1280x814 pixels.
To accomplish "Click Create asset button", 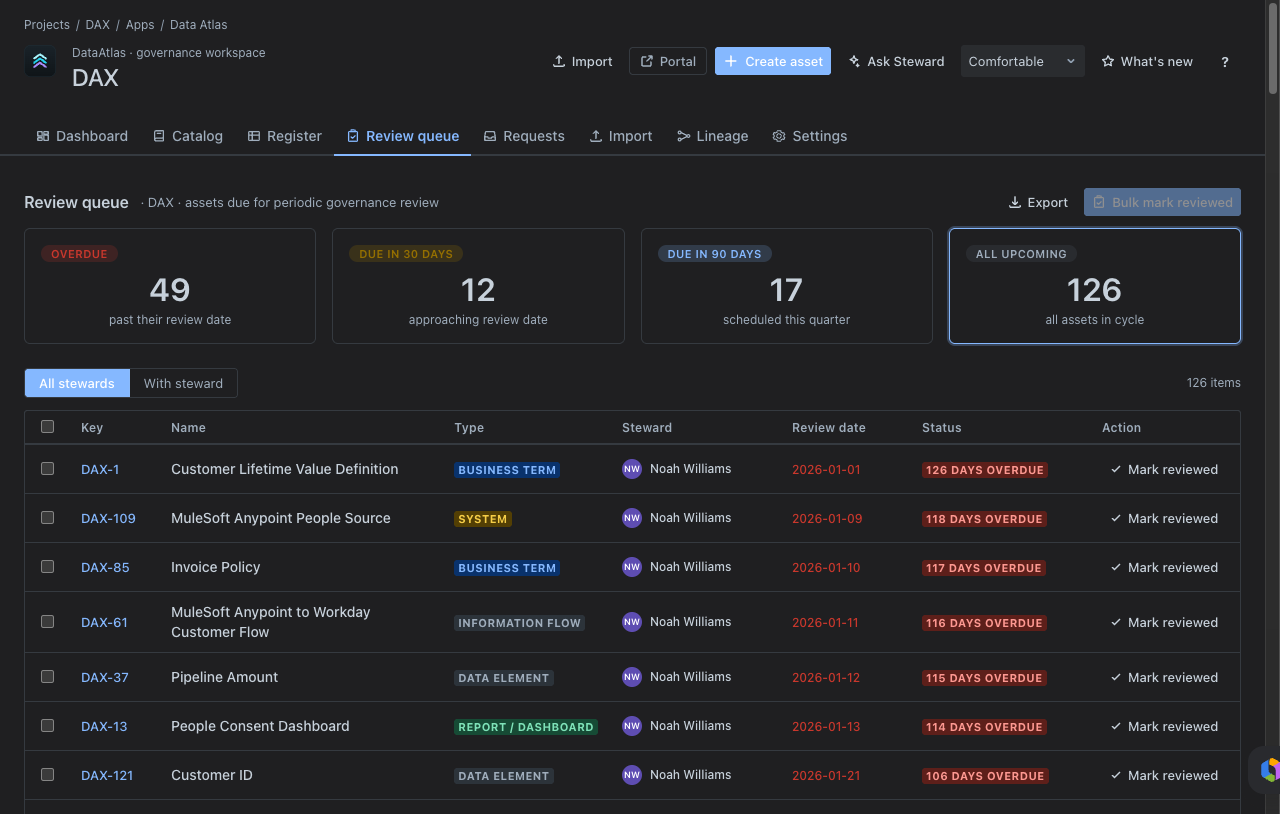I will (773, 61).
